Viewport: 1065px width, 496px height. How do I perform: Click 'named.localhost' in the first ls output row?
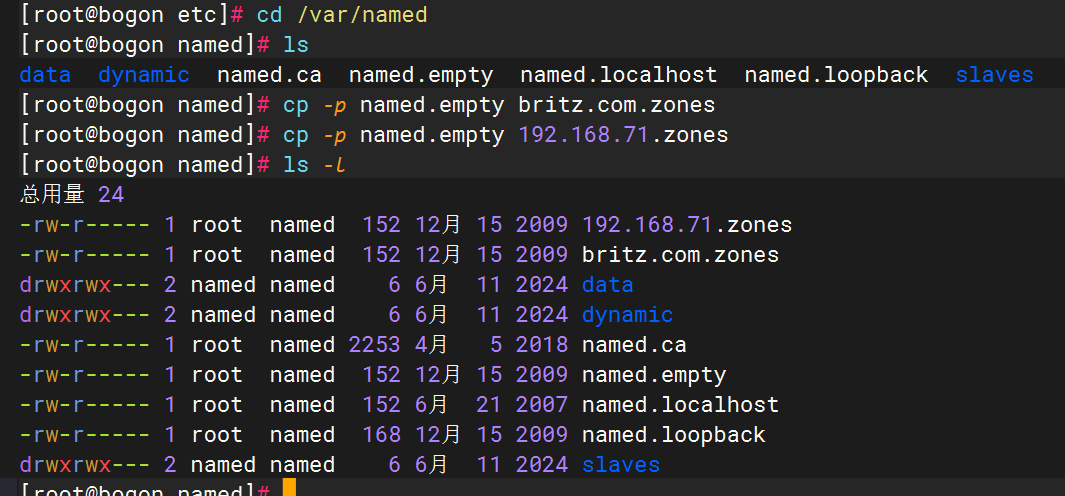[619, 75]
